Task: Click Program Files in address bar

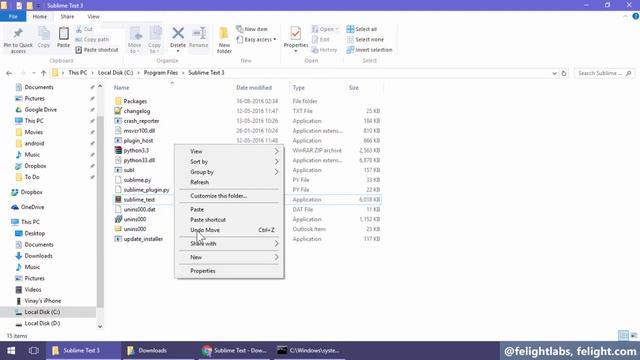Action: [161, 73]
